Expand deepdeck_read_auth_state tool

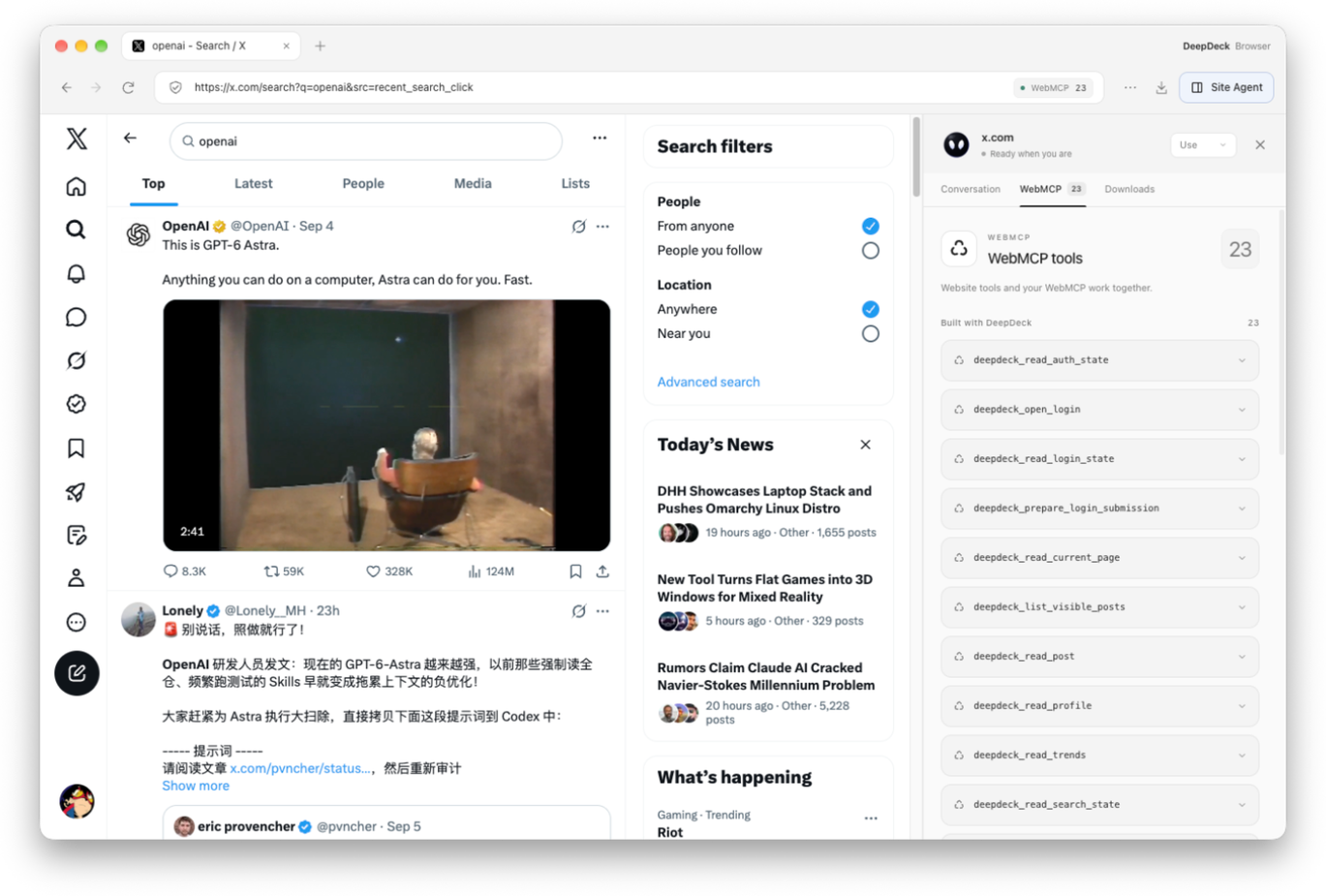(1099, 360)
